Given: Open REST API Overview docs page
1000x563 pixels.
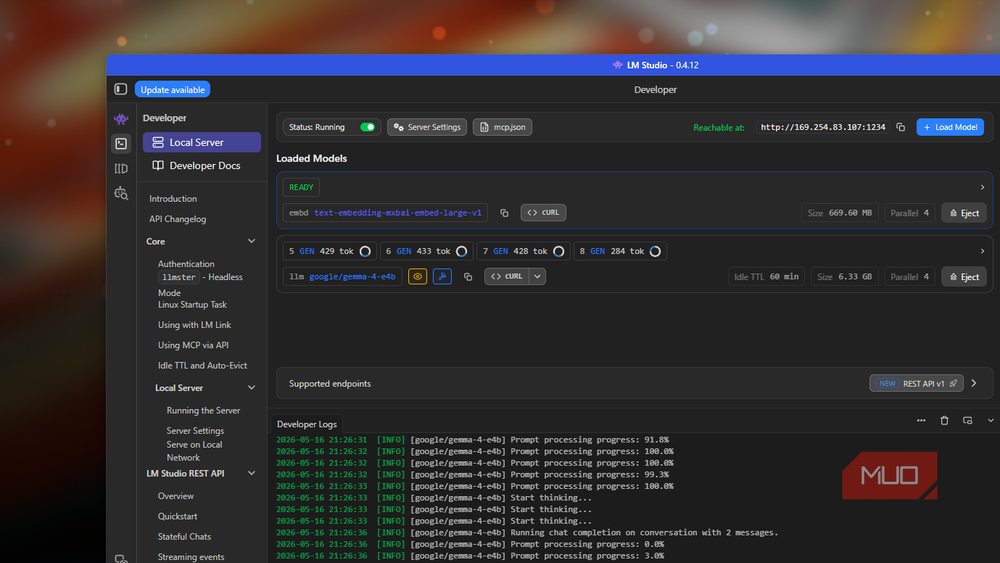Looking at the screenshot, I should [x=175, y=496].
